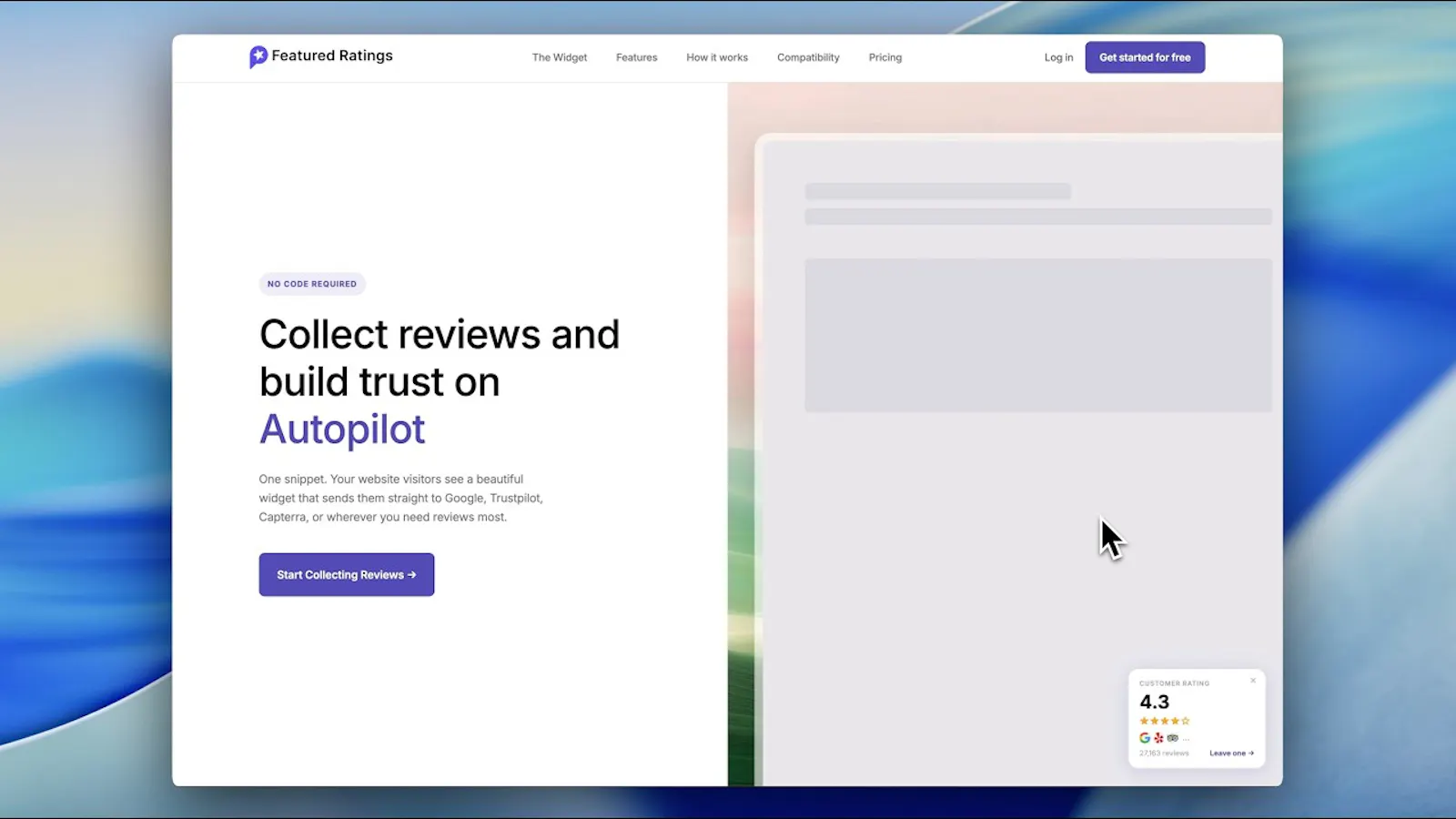Click the star rating row in widget
This screenshot has width=1456, height=819.
coord(1165,721)
